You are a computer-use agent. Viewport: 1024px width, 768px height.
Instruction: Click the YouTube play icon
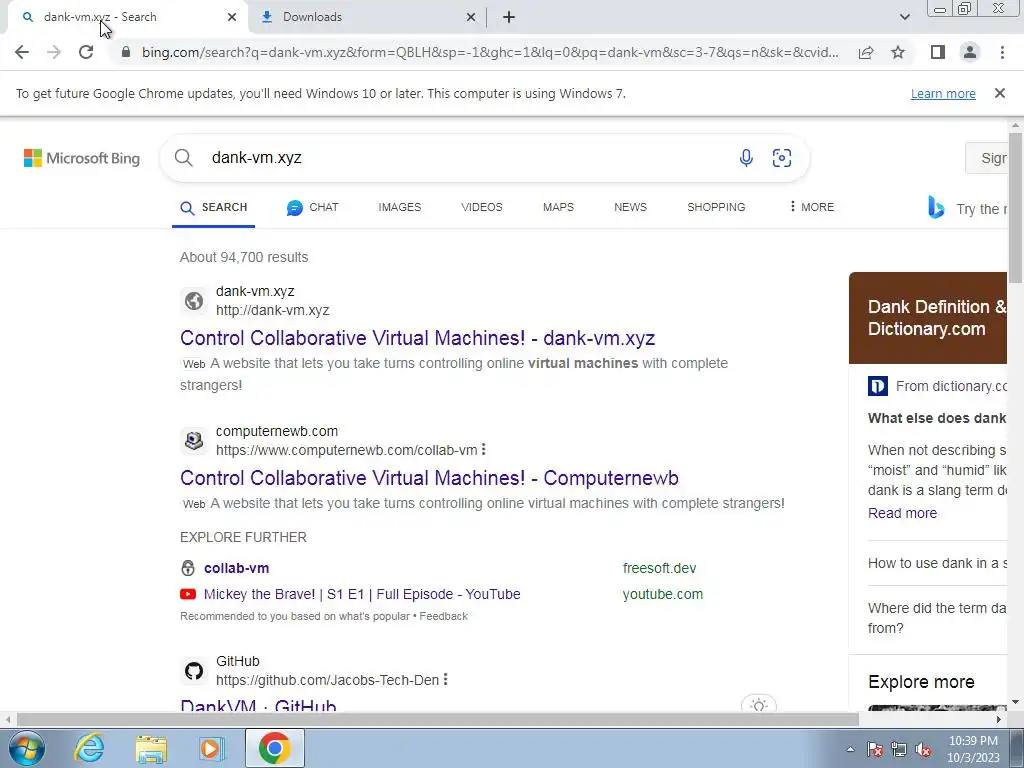188,594
